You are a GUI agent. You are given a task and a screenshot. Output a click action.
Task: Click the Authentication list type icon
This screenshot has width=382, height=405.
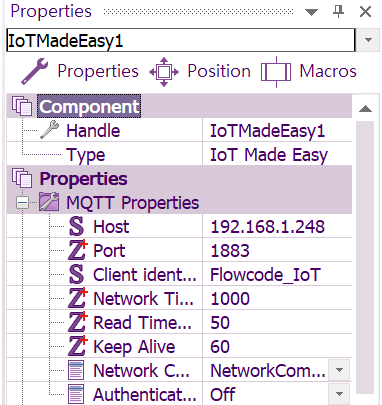(76, 394)
